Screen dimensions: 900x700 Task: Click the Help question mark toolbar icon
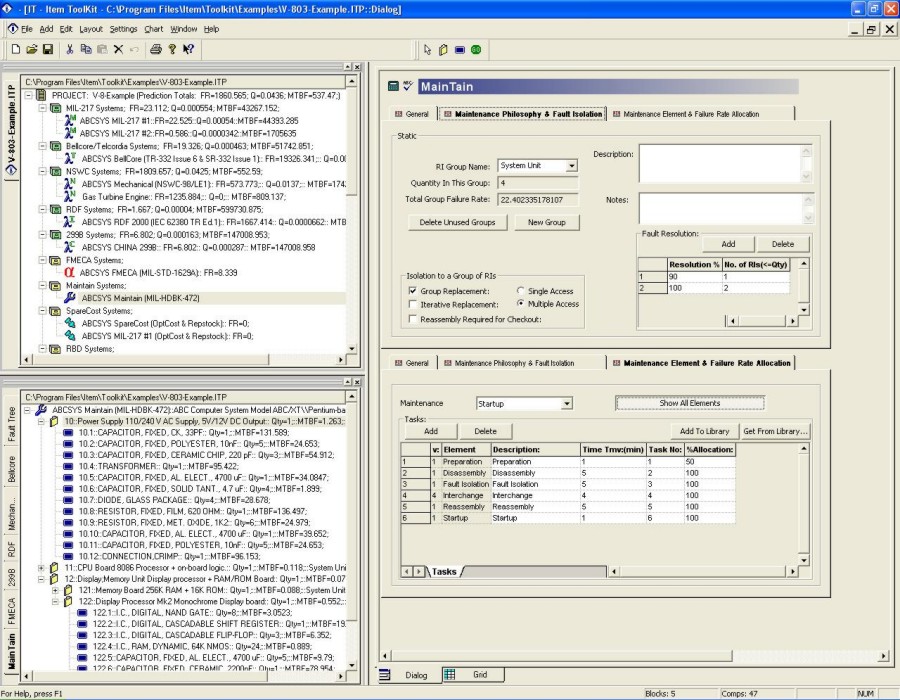coord(172,49)
